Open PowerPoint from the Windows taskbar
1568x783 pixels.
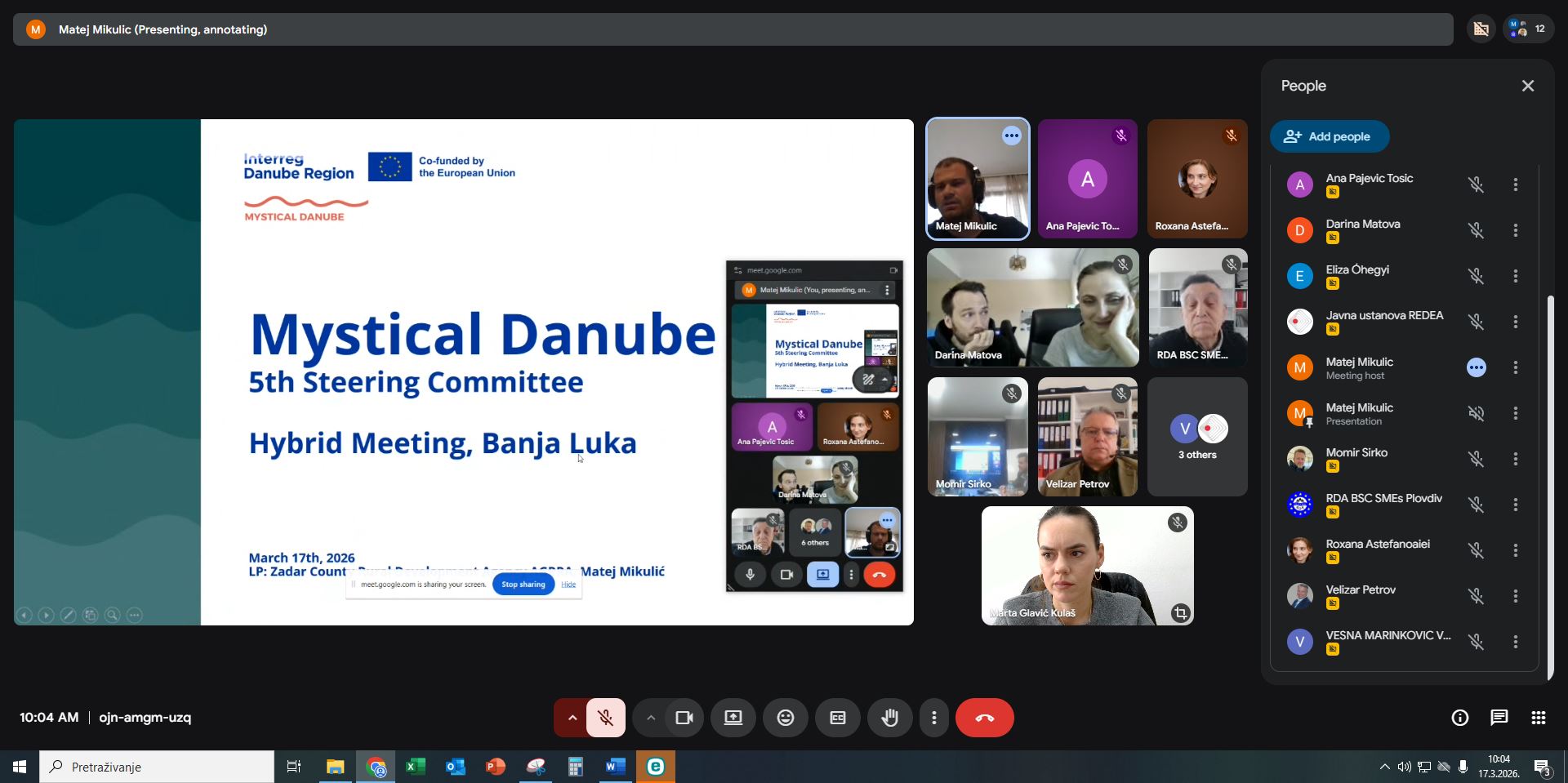[495, 767]
